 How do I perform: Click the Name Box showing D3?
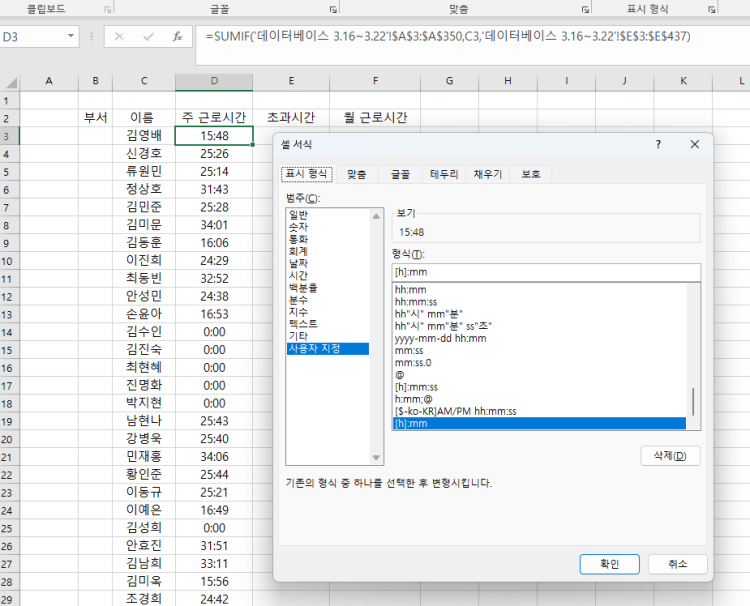click(32, 36)
